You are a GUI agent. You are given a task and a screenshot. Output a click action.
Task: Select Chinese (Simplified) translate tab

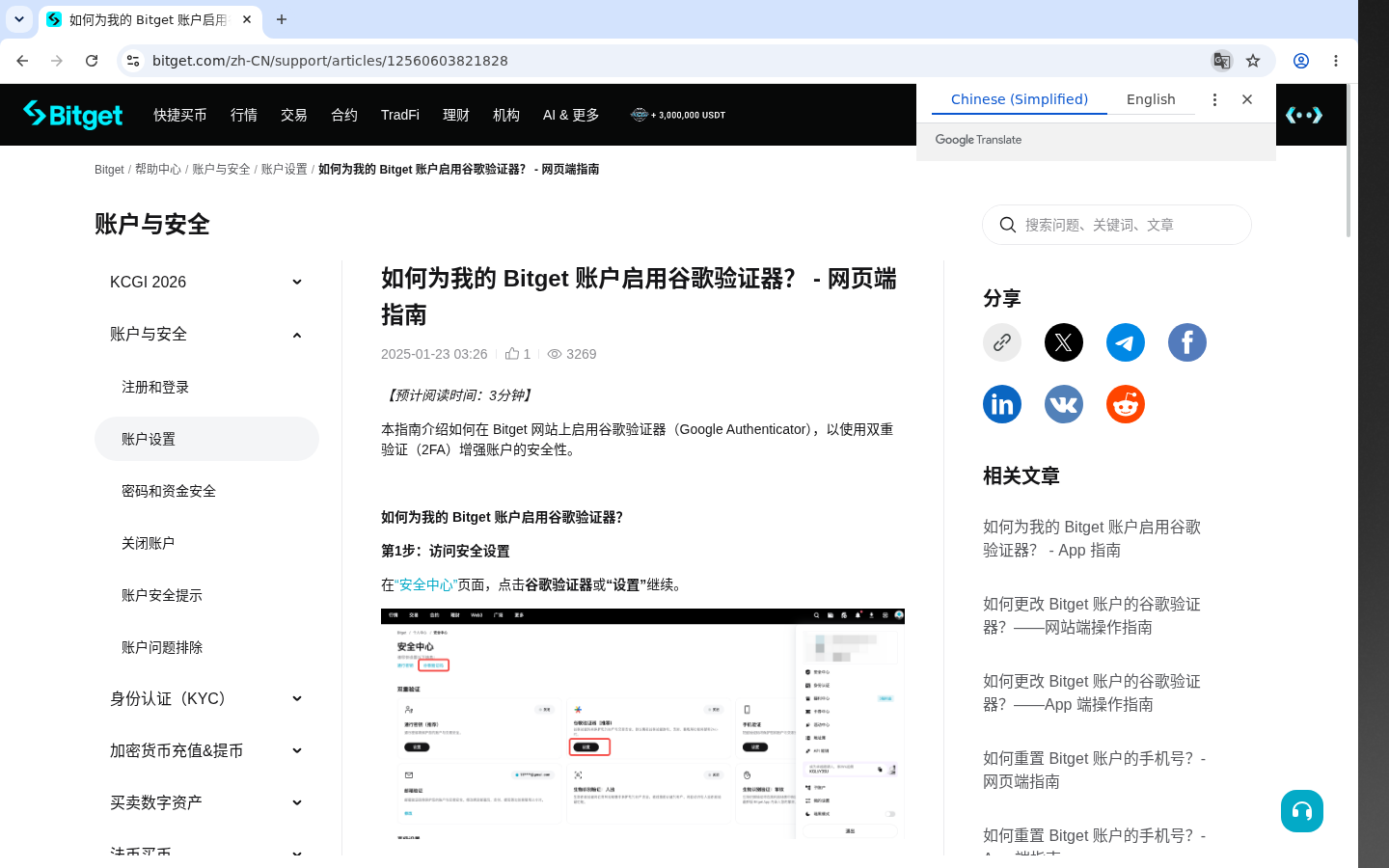click(x=1020, y=99)
